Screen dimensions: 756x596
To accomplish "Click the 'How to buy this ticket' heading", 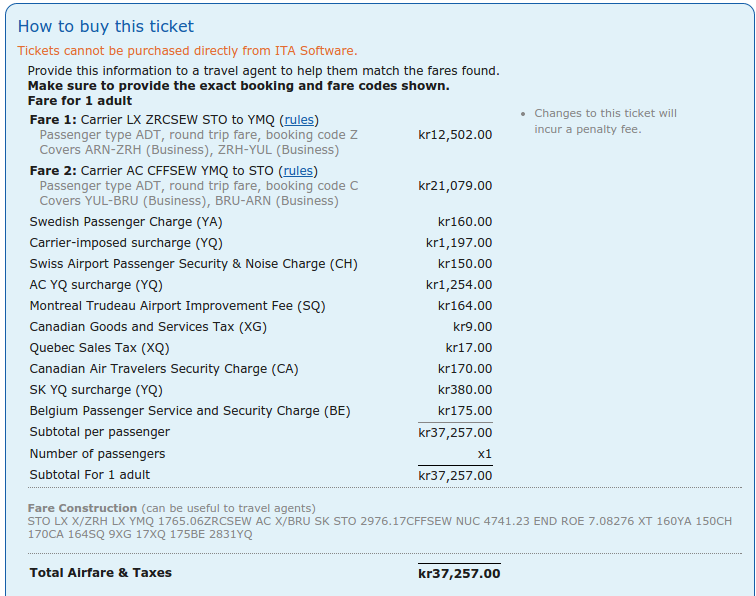I will pos(106,27).
